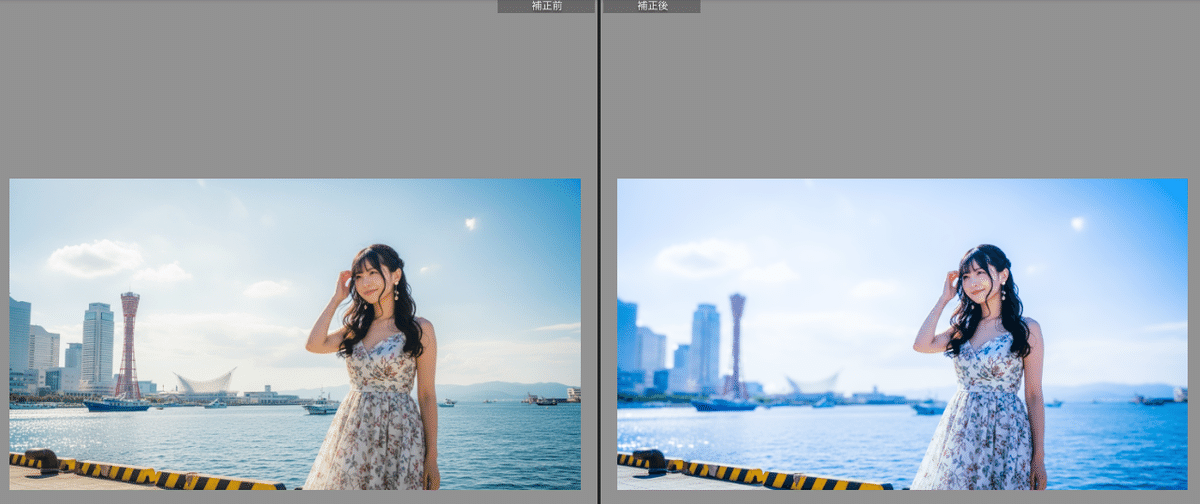Click the tall skyscraper in the after photo

tap(705, 345)
